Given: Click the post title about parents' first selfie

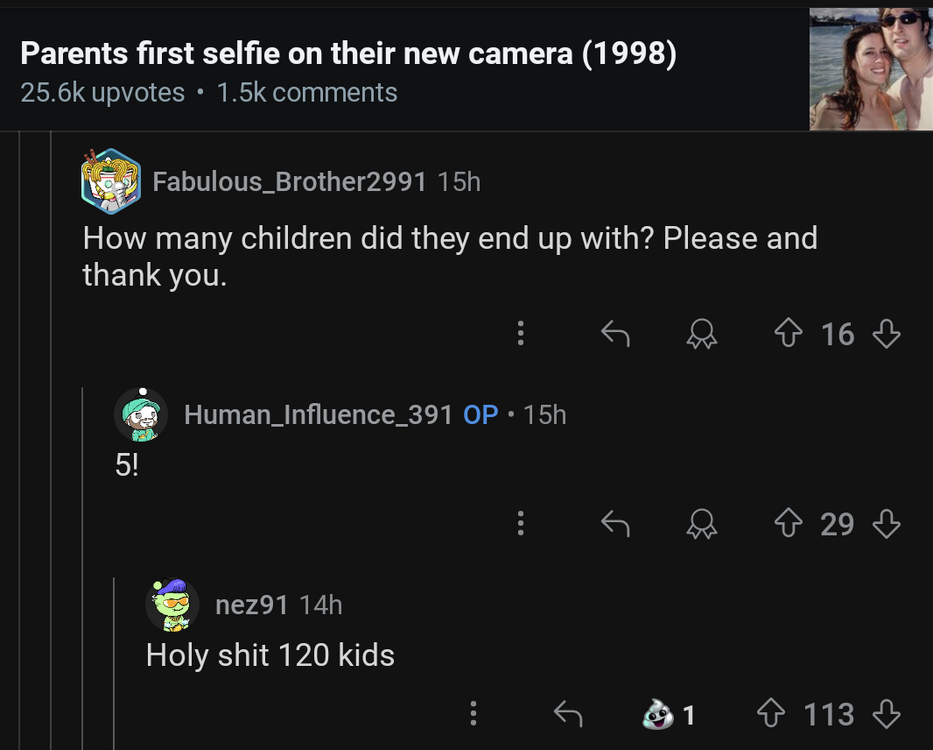Looking at the screenshot, I should (x=348, y=53).
